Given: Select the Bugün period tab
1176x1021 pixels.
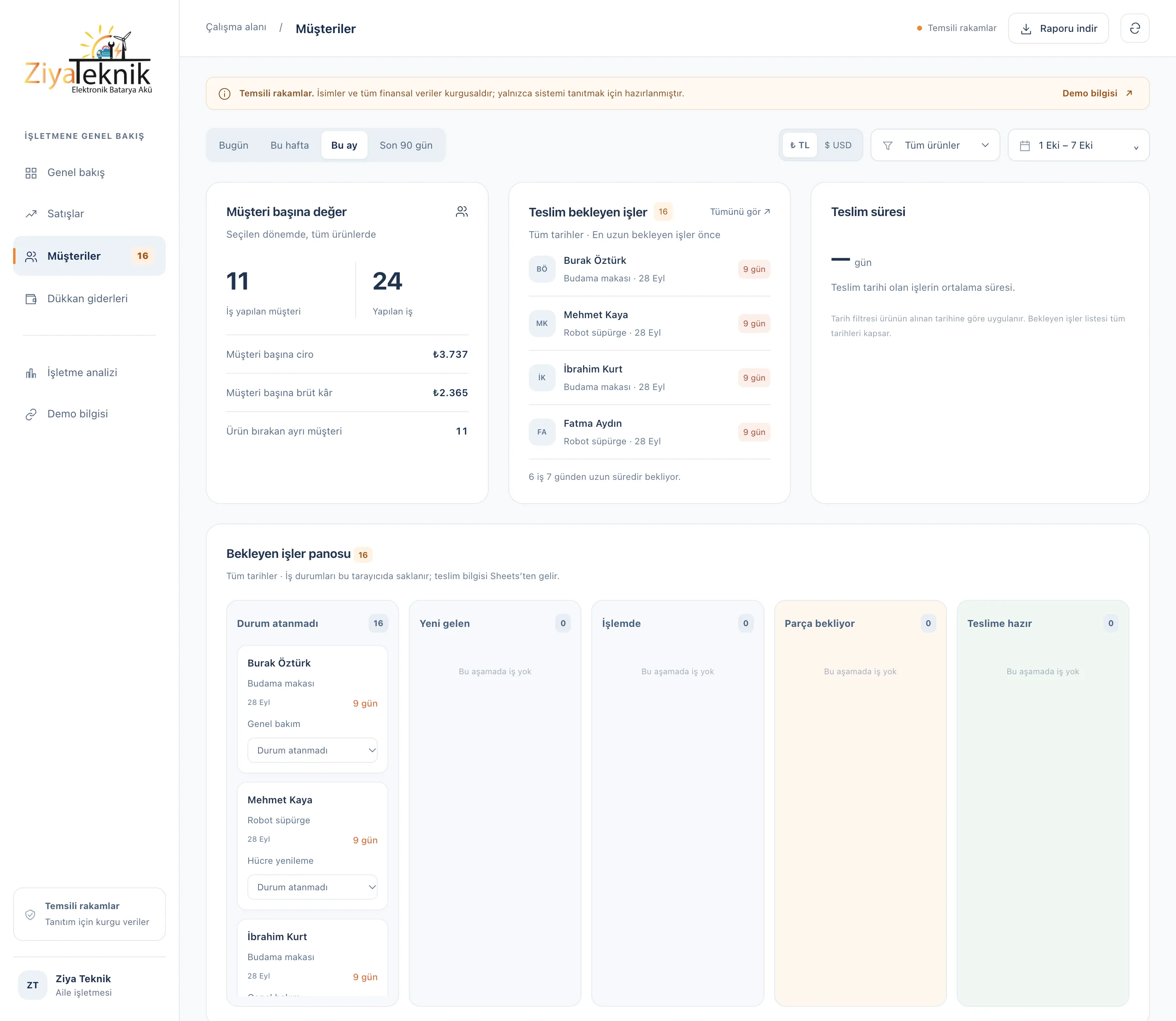Looking at the screenshot, I should click(234, 145).
